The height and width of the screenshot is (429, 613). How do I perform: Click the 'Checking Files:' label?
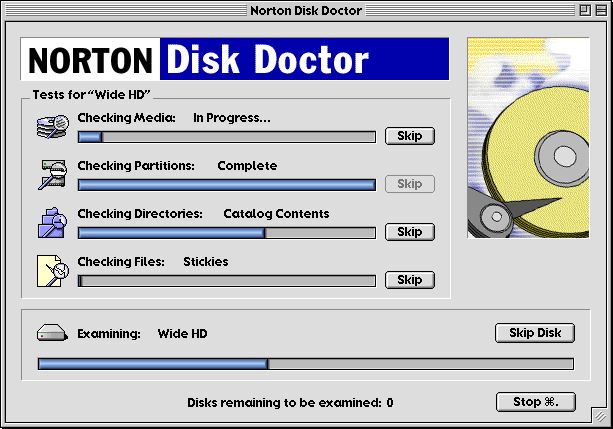point(121,262)
